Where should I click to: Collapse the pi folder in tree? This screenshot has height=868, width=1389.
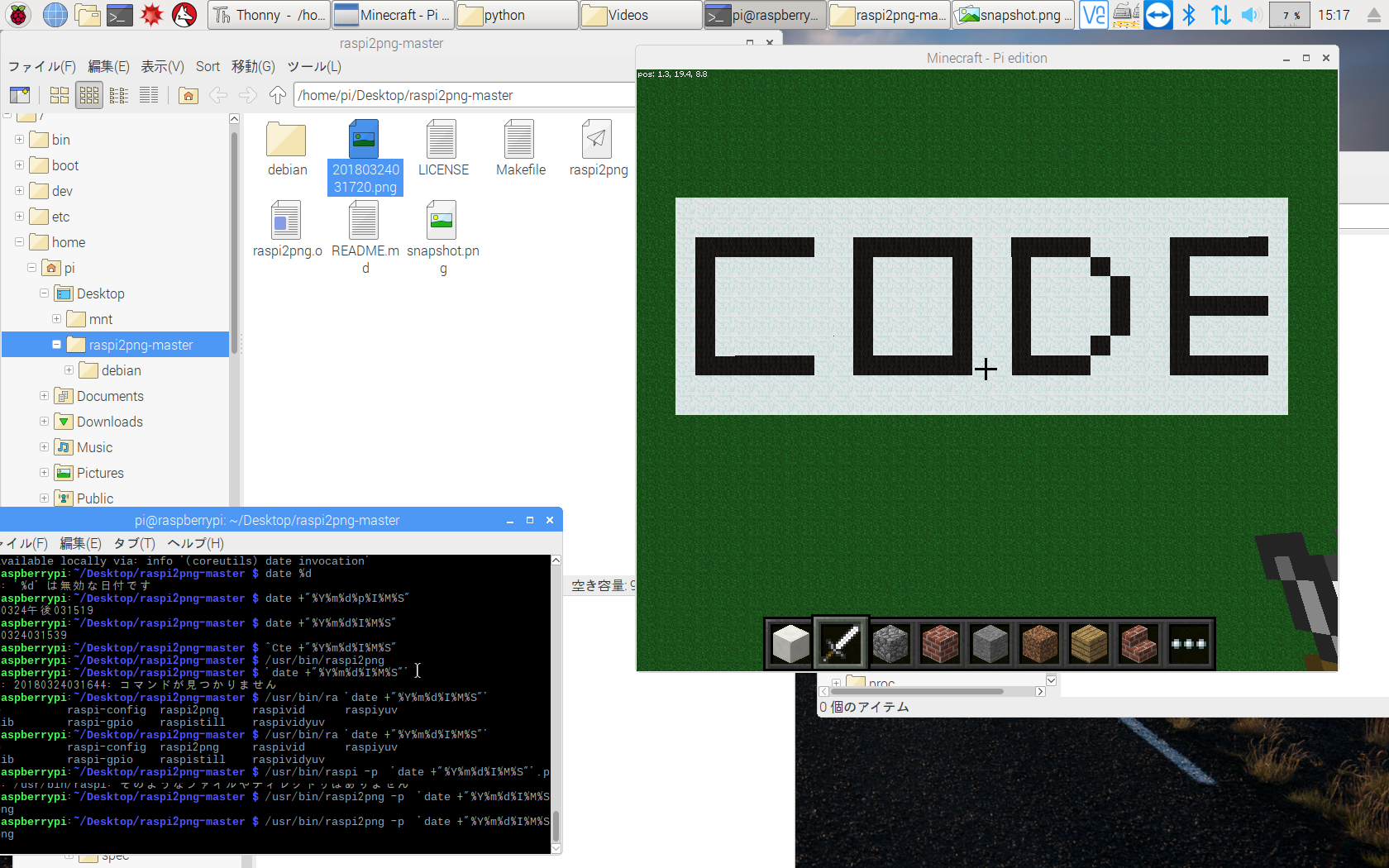(x=31, y=268)
